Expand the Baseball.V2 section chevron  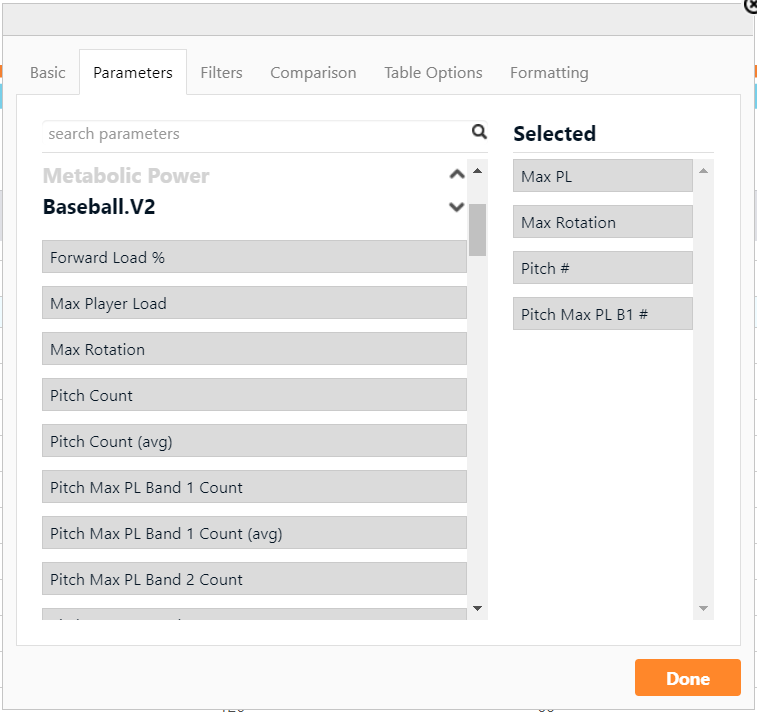coord(457,207)
